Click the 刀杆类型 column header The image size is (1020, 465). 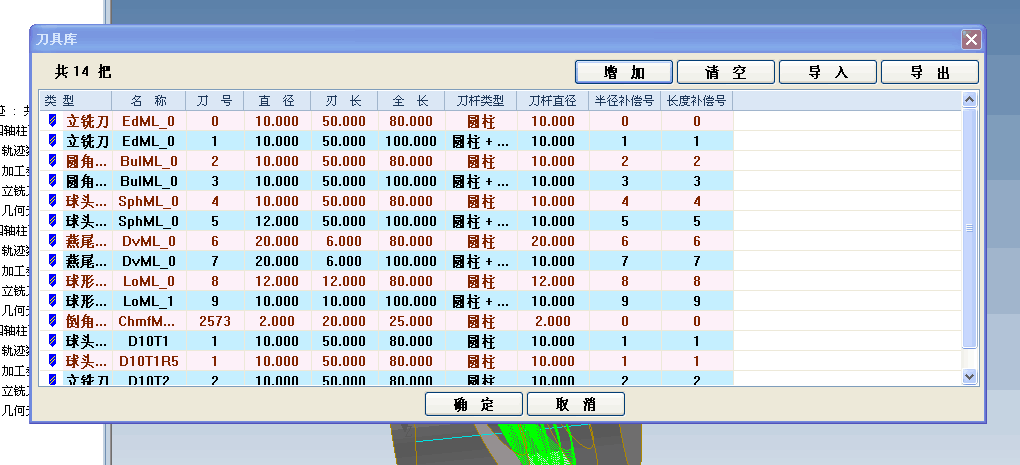coord(480,101)
